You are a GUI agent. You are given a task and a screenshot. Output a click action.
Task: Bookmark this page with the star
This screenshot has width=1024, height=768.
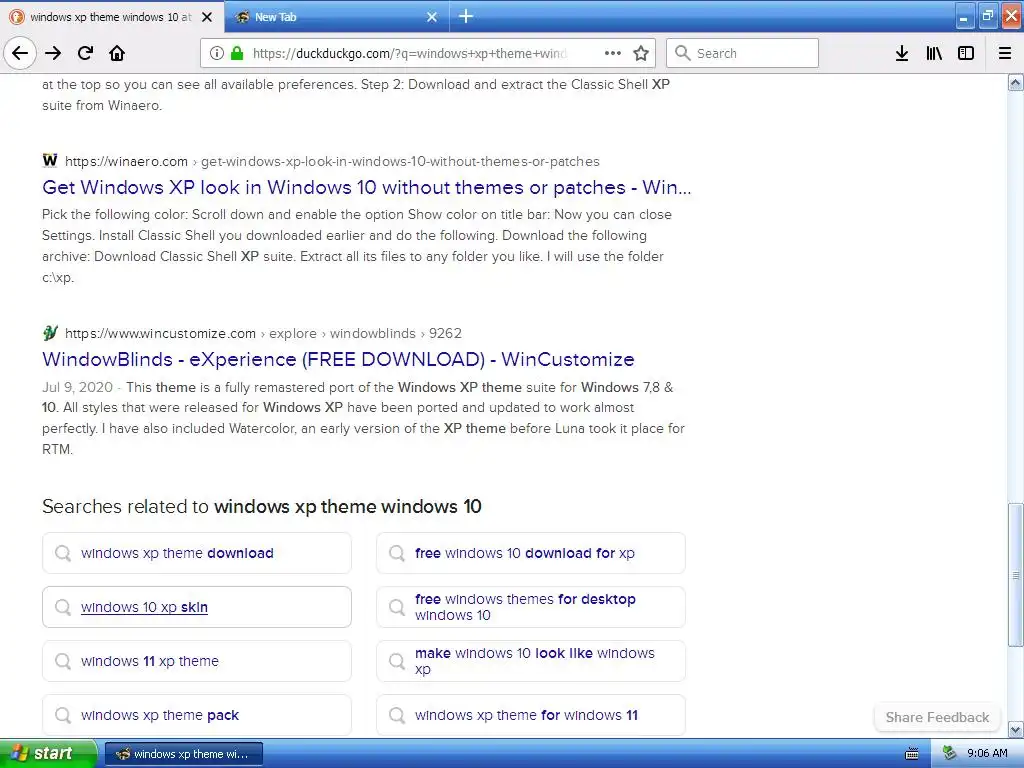641,53
